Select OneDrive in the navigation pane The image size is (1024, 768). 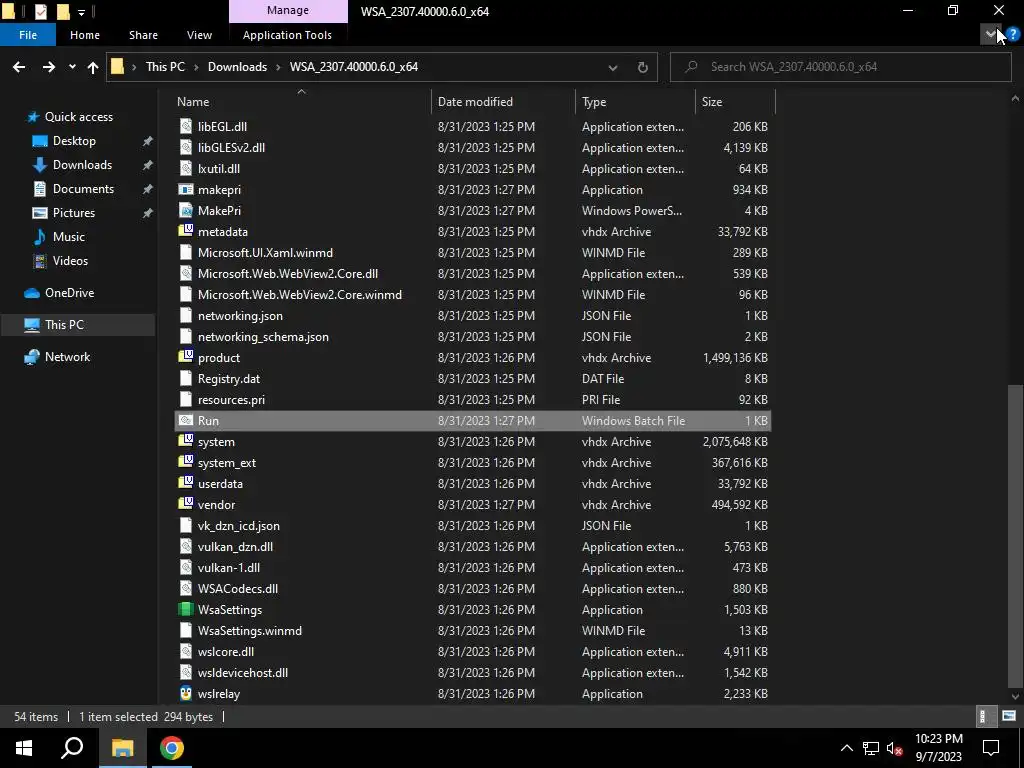pyautogui.click(x=69, y=293)
